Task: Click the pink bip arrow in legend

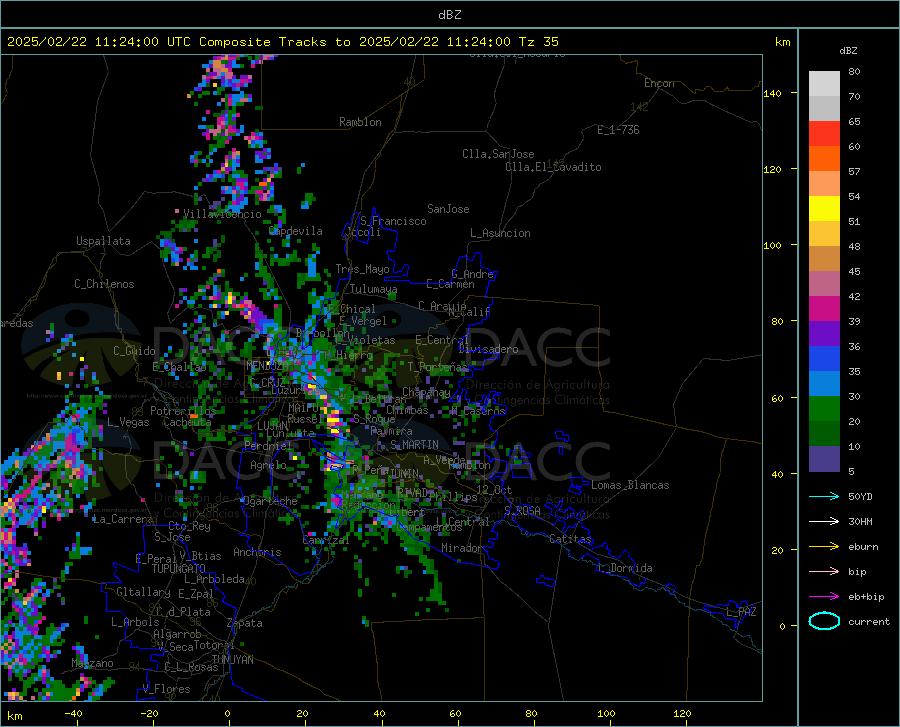Action: point(824,572)
